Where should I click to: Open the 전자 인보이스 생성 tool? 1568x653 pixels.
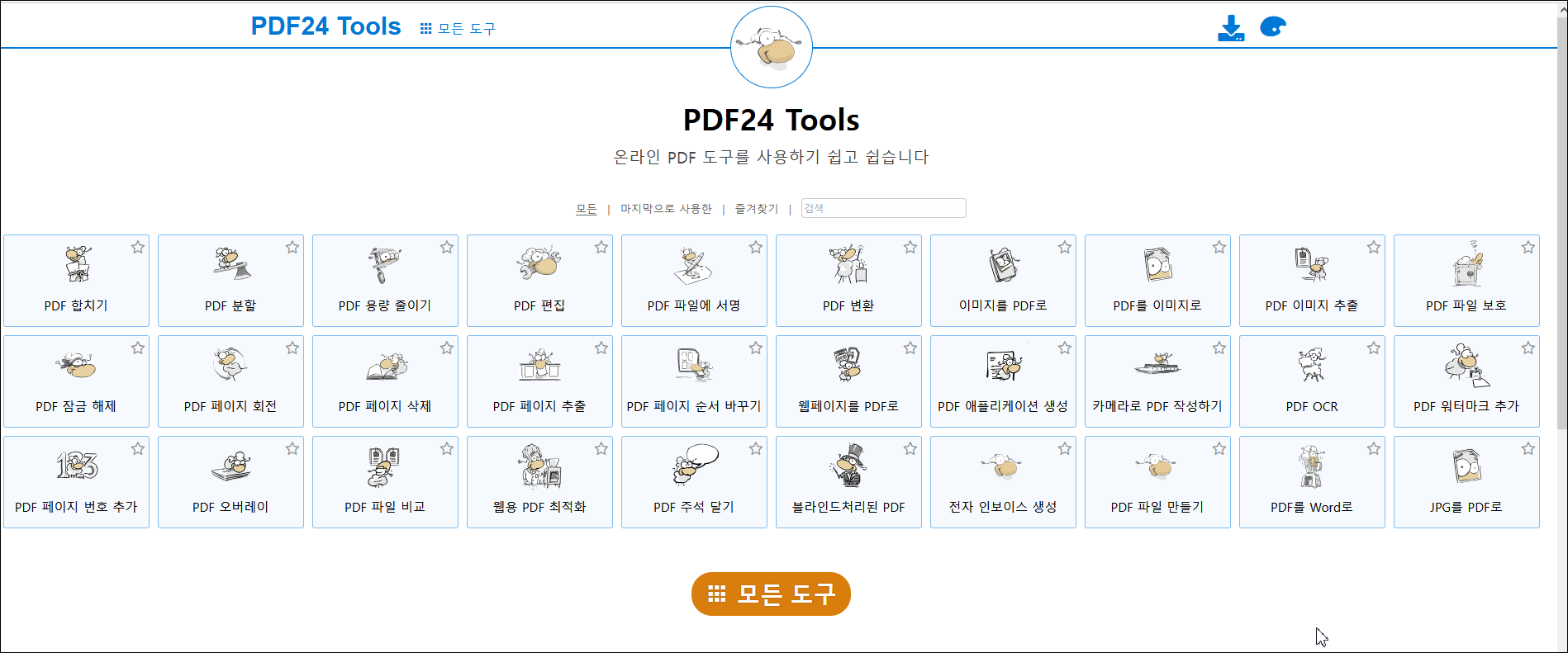(x=1003, y=482)
